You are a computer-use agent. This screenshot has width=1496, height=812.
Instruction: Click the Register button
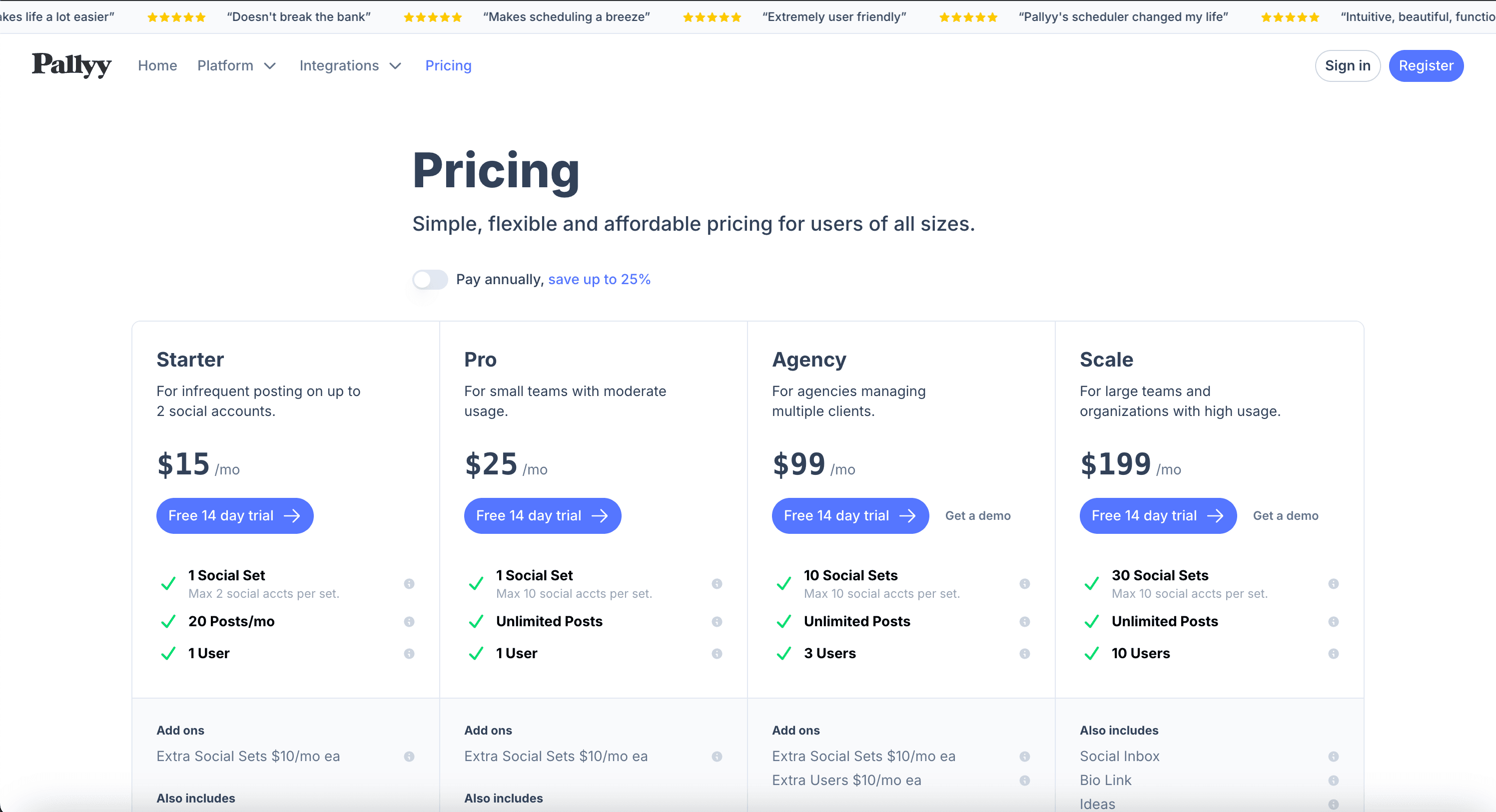pos(1426,65)
